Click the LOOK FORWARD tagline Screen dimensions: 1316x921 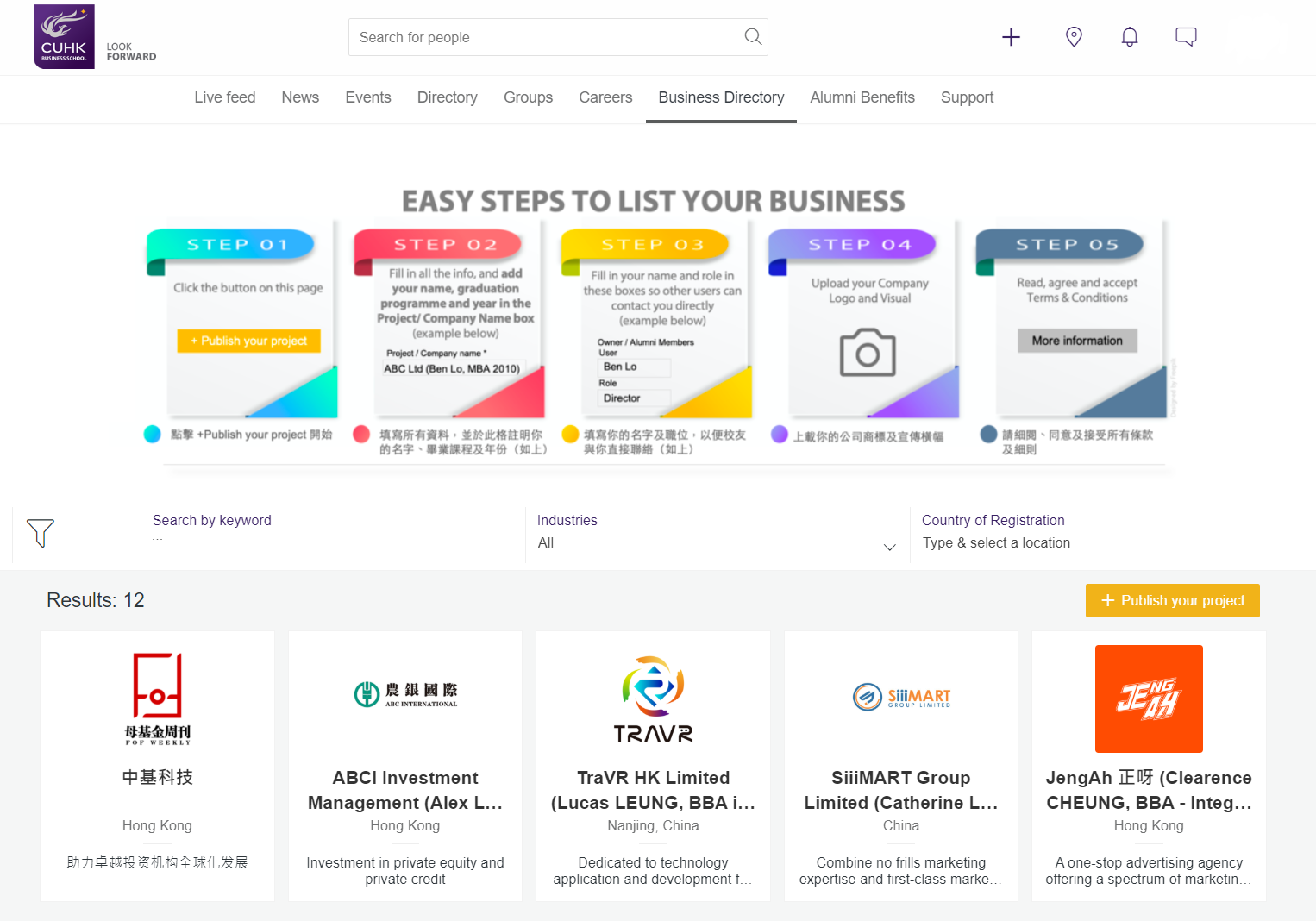click(131, 52)
